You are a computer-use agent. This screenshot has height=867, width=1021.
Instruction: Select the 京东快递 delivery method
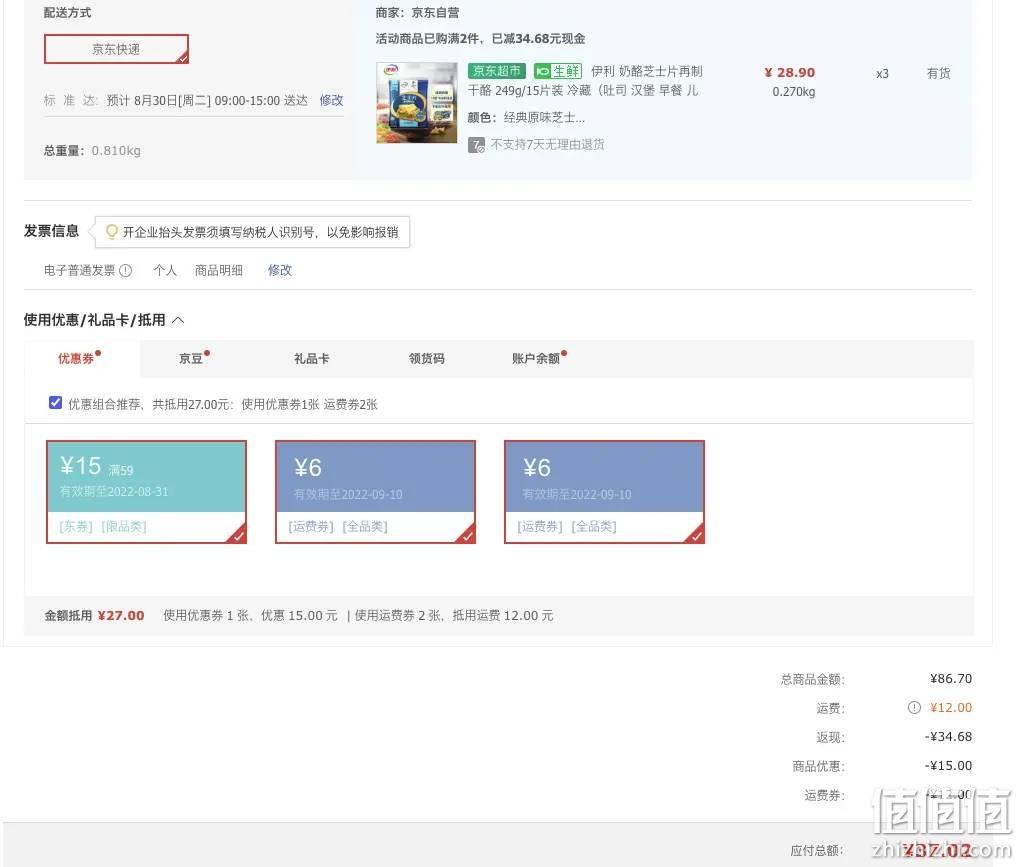pyautogui.click(x=116, y=49)
